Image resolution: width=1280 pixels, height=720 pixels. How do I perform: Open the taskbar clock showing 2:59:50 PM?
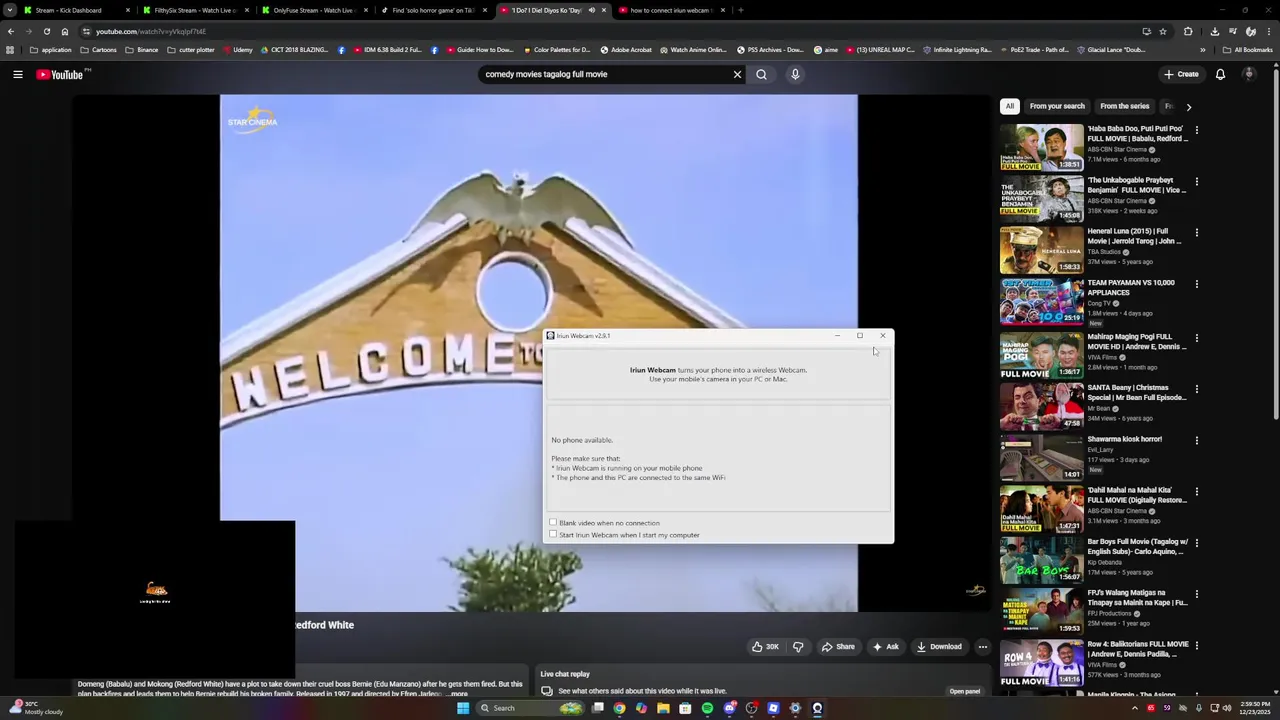pos(1254,708)
